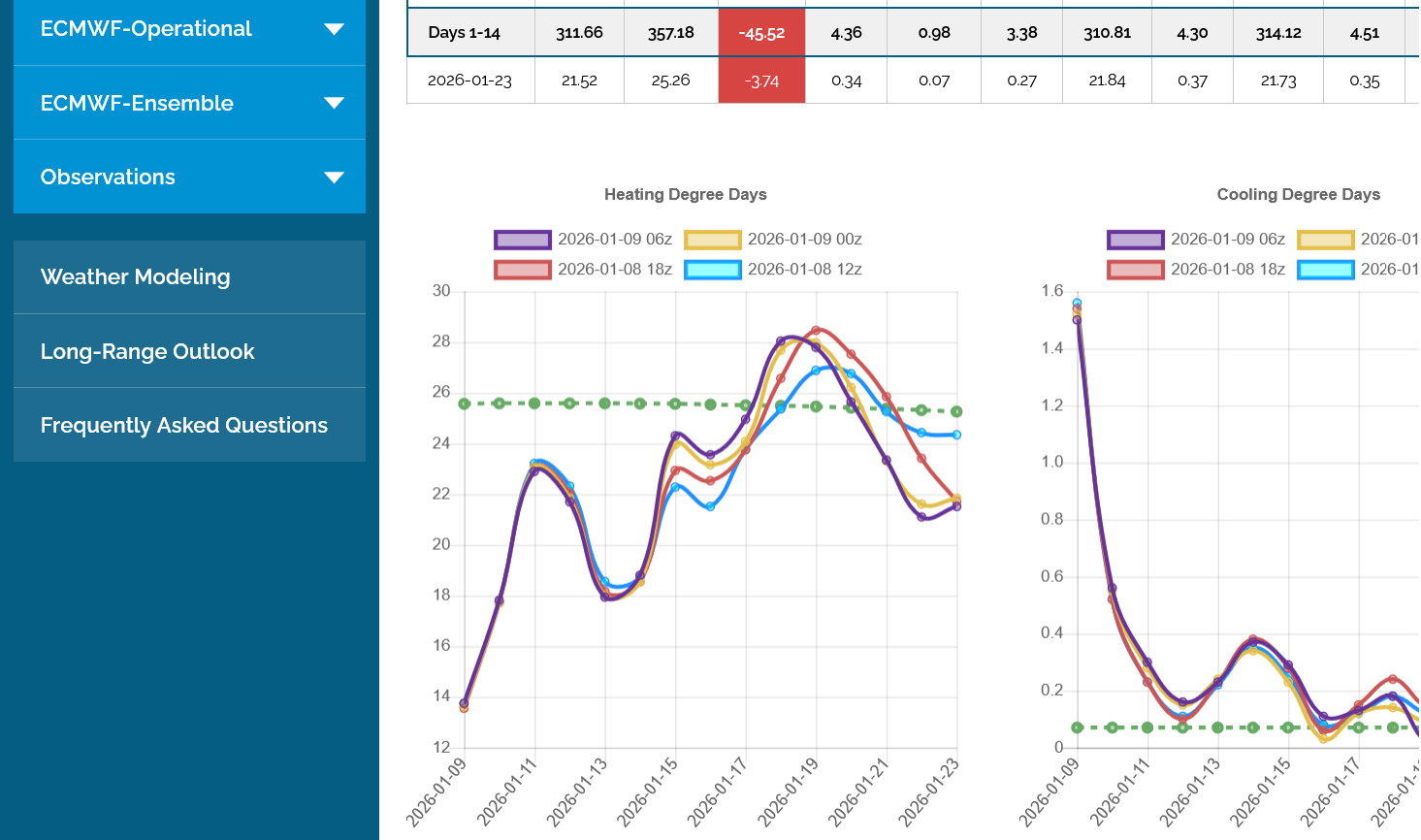
Task: Expand the Observations dropdown arrow
Action: click(x=334, y=178)
